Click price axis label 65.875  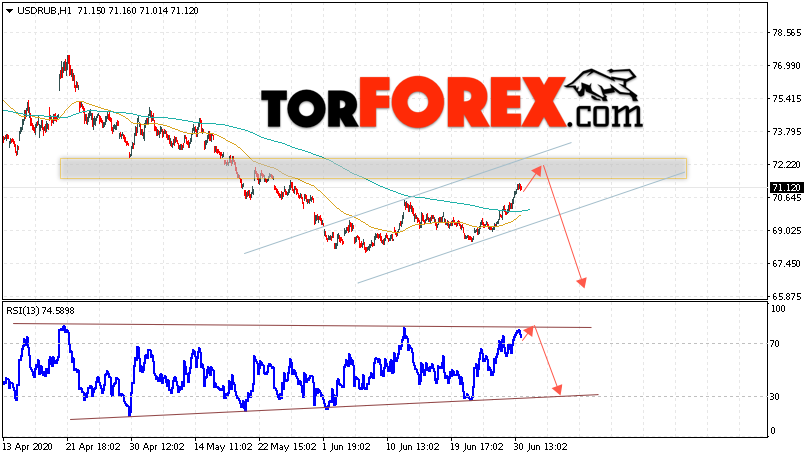coord(786,296)
